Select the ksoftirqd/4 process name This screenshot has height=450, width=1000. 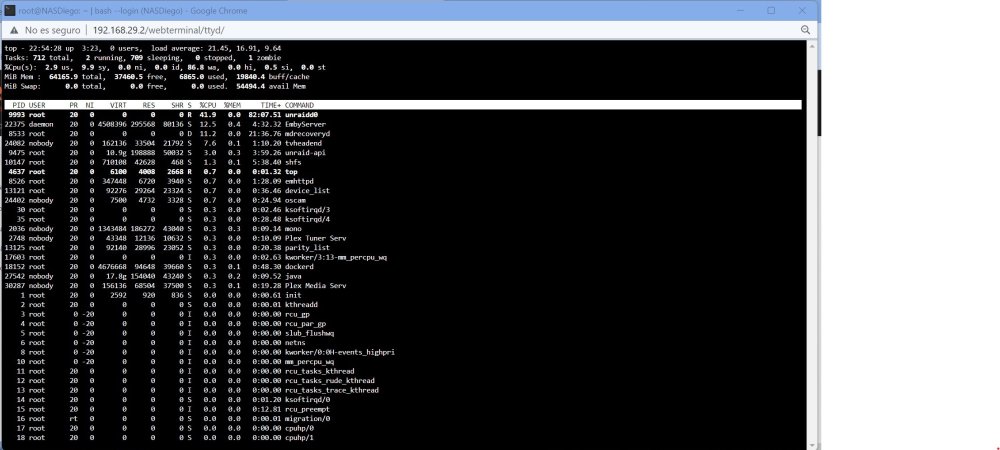coord(307,219)
